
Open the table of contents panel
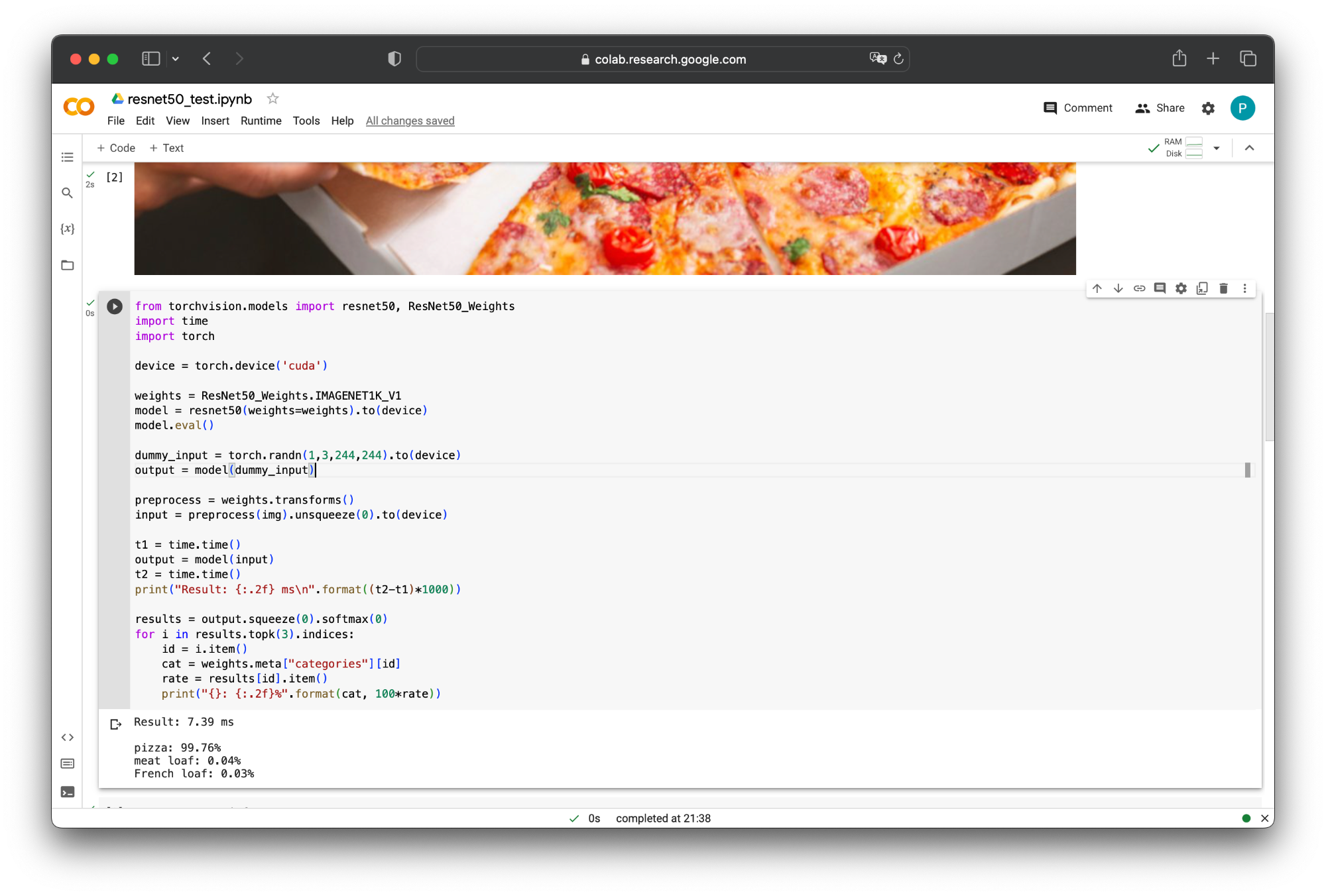tap(67, 157)
